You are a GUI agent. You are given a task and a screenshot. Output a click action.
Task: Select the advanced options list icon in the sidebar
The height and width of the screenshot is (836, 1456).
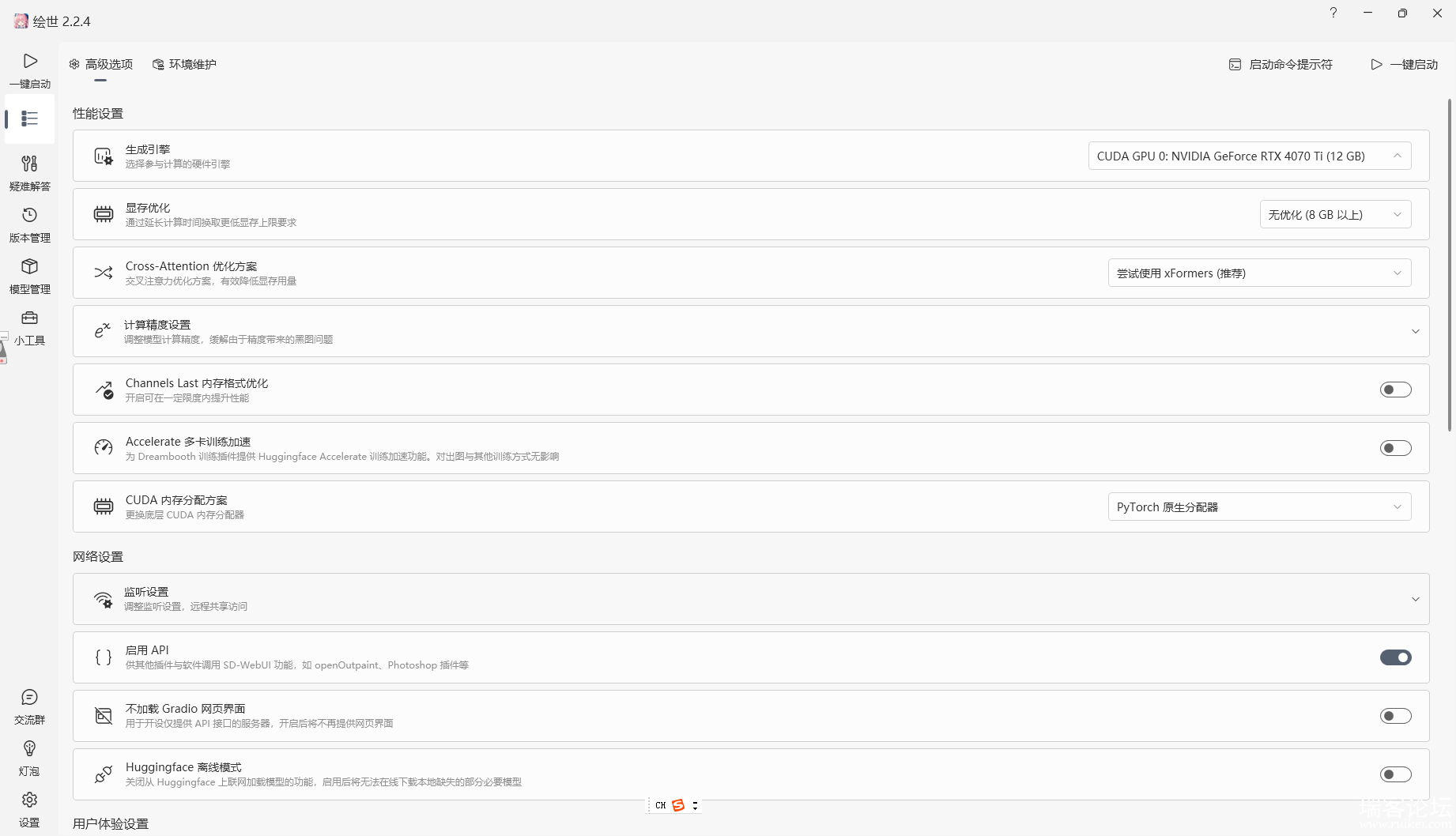coord(30,119)
